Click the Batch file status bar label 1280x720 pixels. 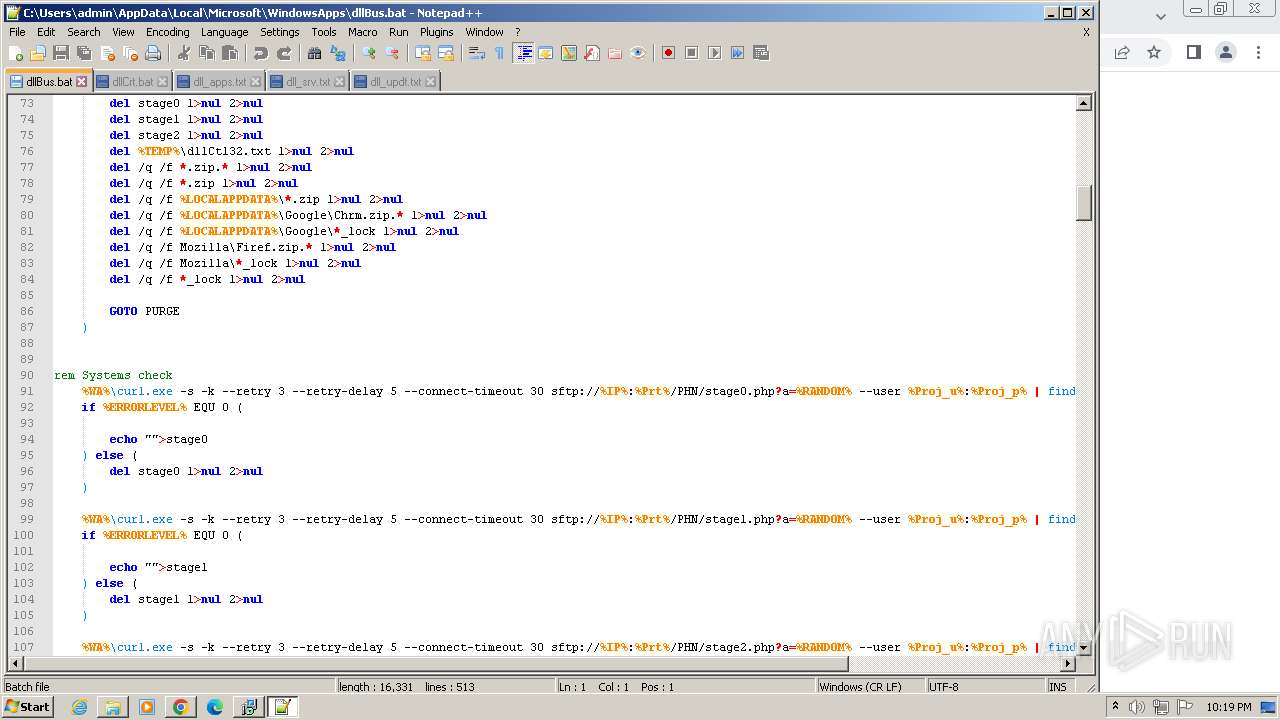(28, 686)
